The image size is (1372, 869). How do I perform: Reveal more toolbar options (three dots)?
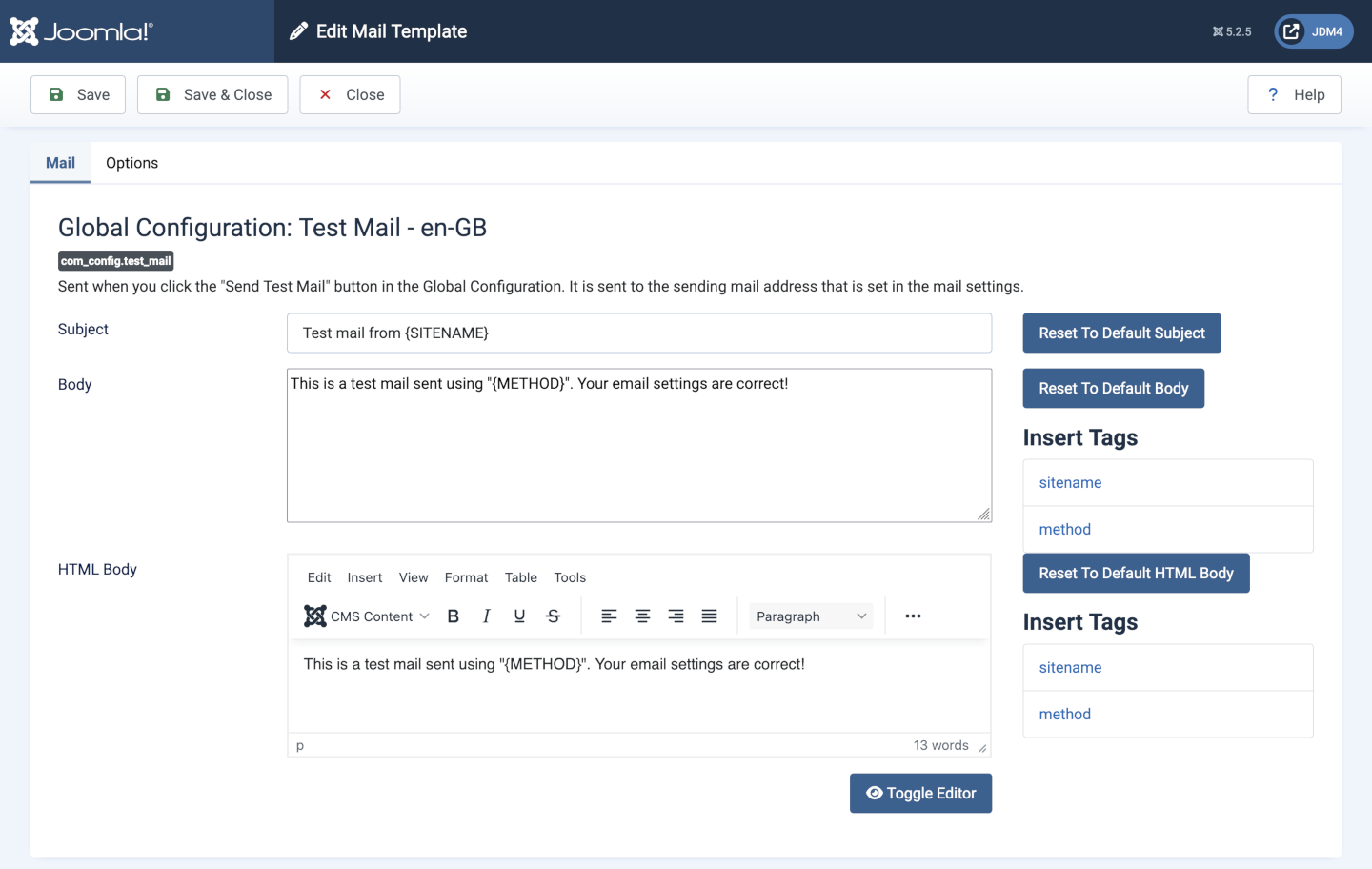tap(913, 616)
